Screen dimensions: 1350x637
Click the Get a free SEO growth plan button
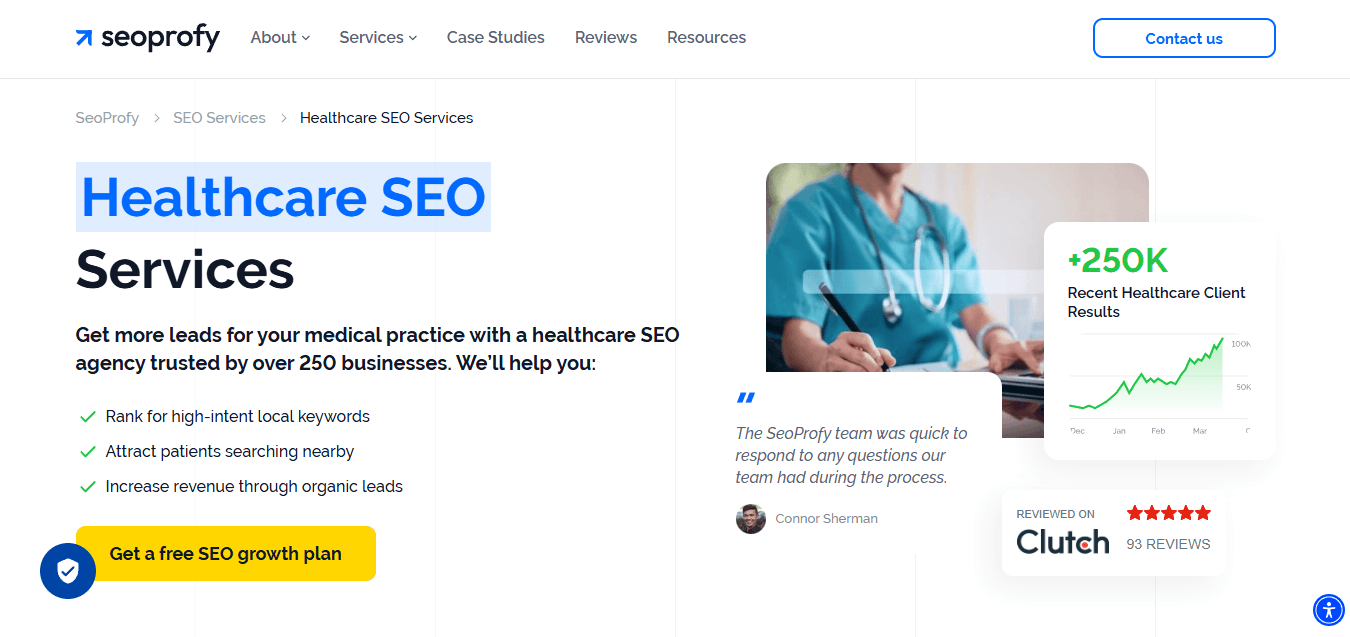(x=226, y=553)
